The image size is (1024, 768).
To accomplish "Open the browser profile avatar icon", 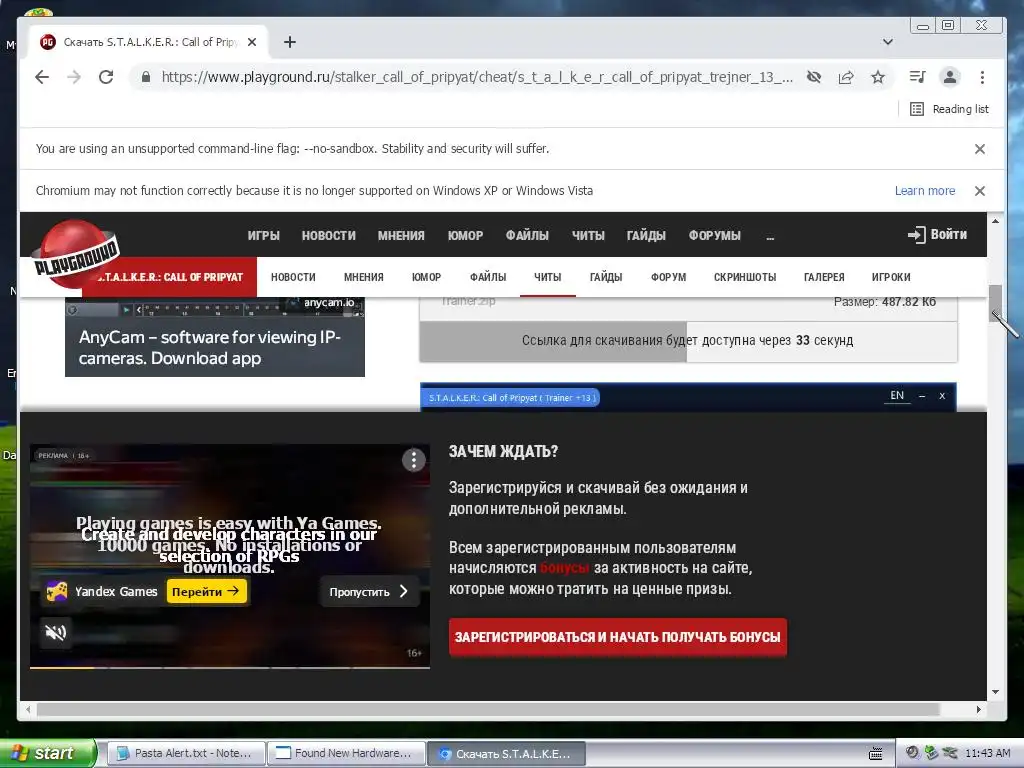I will tap(950, 77).
